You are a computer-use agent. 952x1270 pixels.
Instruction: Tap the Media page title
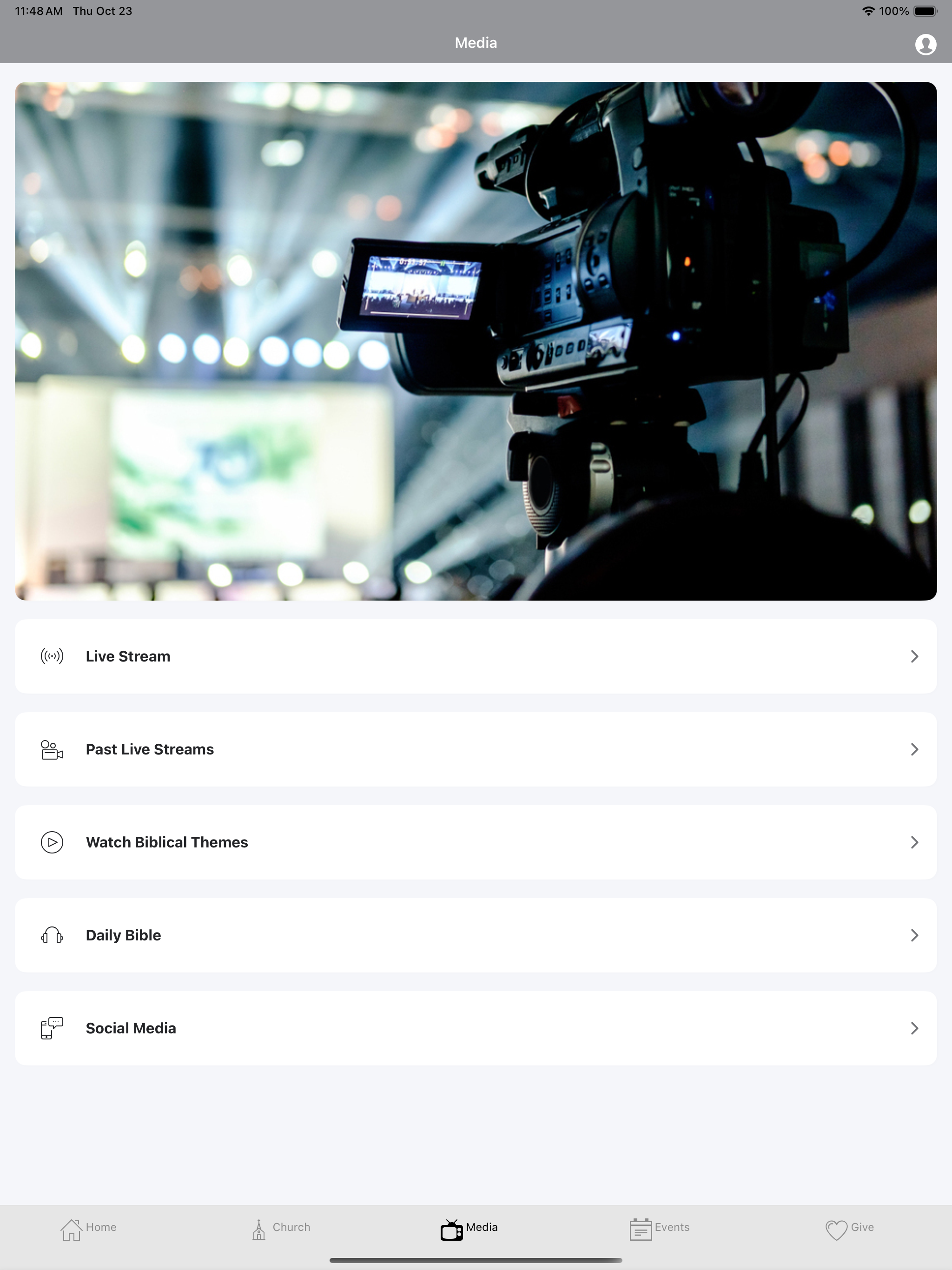point(476,43)
